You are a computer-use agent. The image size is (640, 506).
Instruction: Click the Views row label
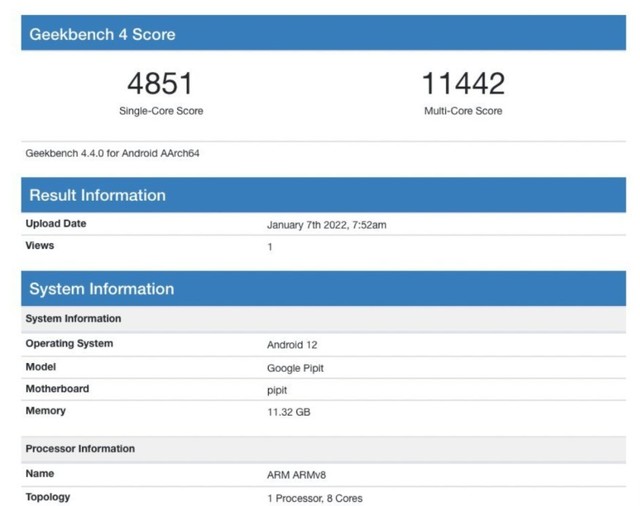pos(40,246)
